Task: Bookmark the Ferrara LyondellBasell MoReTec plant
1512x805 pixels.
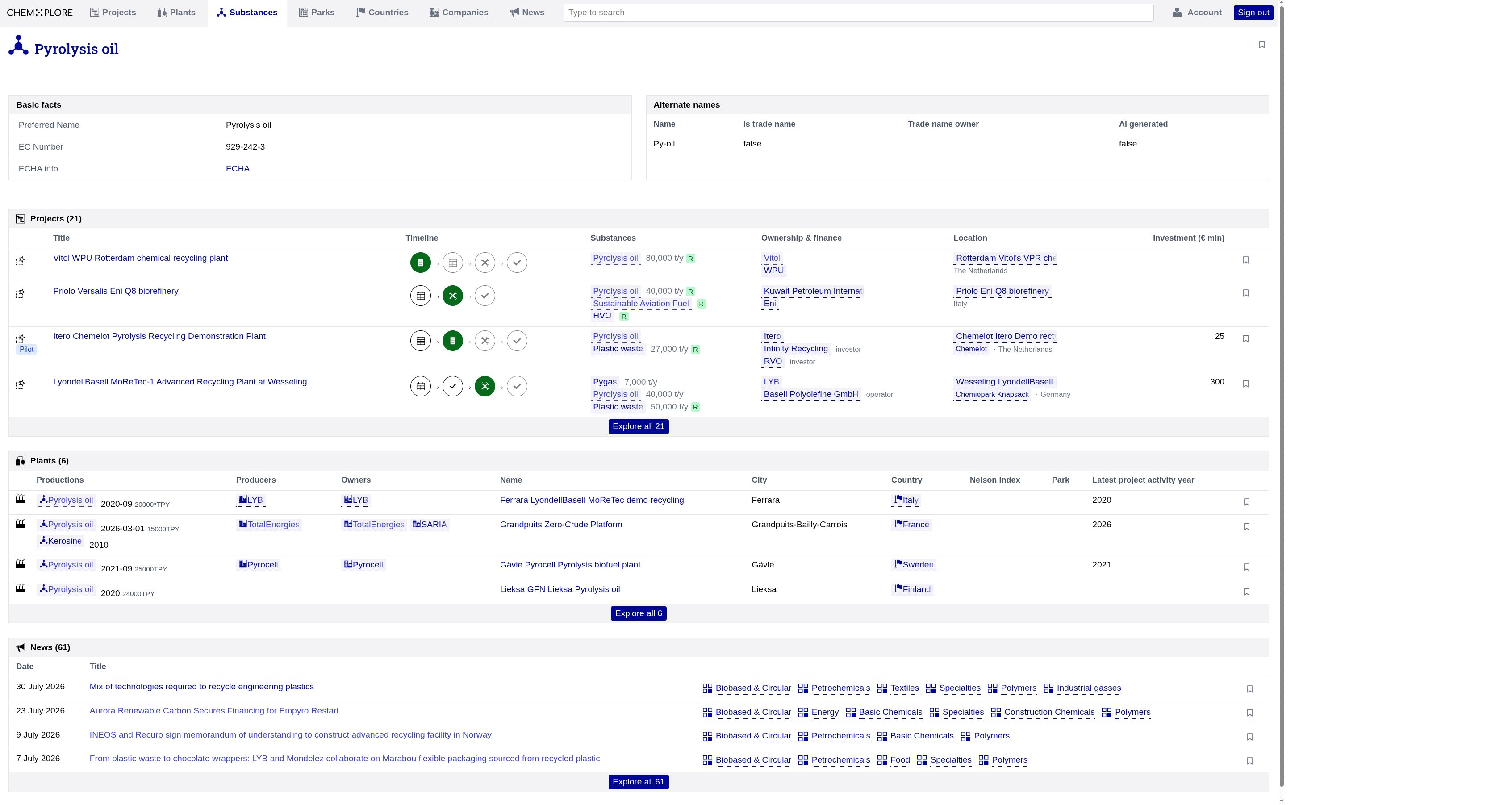Action: (x=1247, y=502)
